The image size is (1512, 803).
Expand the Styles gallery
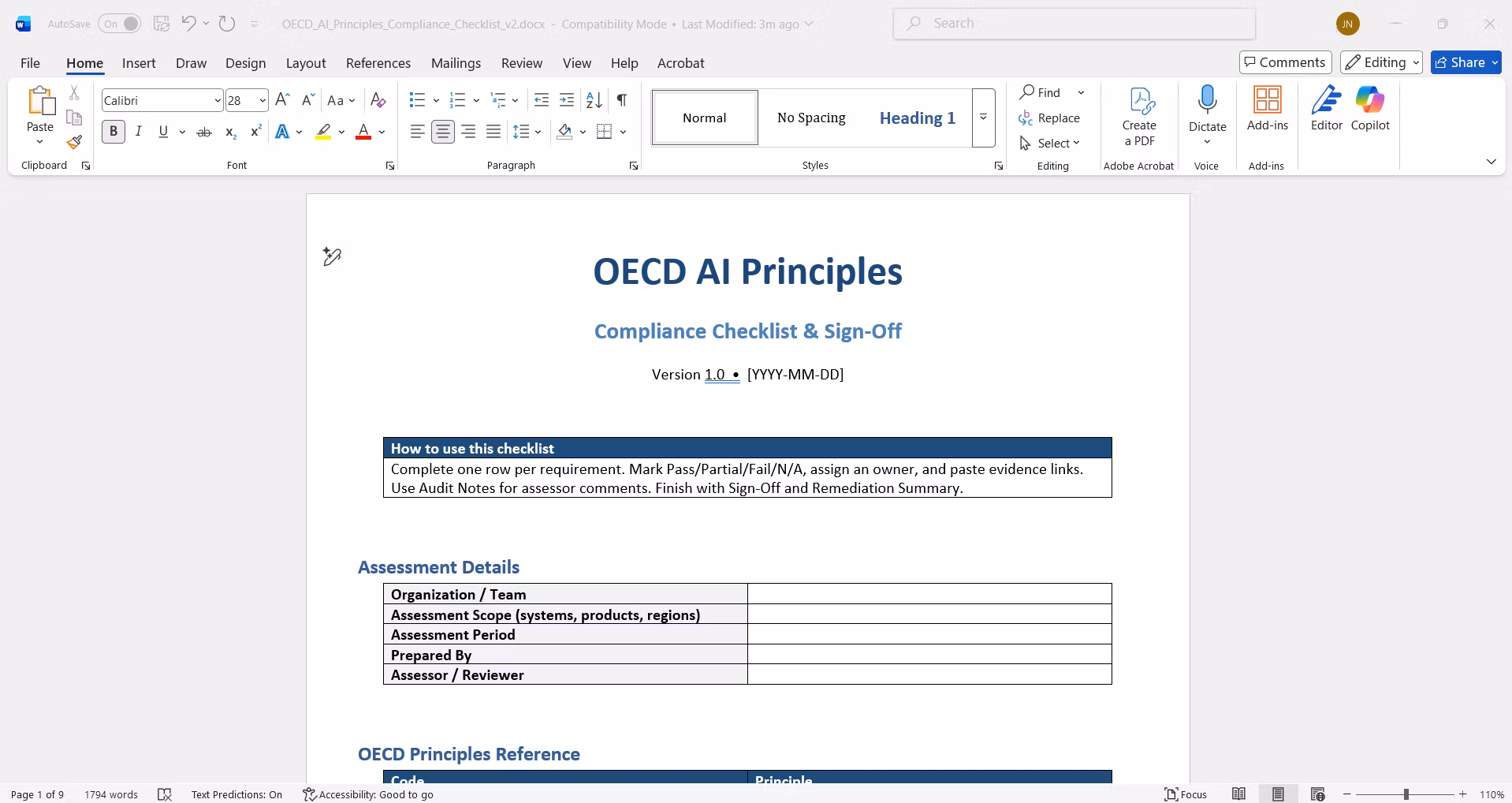[x=983, y=118]
